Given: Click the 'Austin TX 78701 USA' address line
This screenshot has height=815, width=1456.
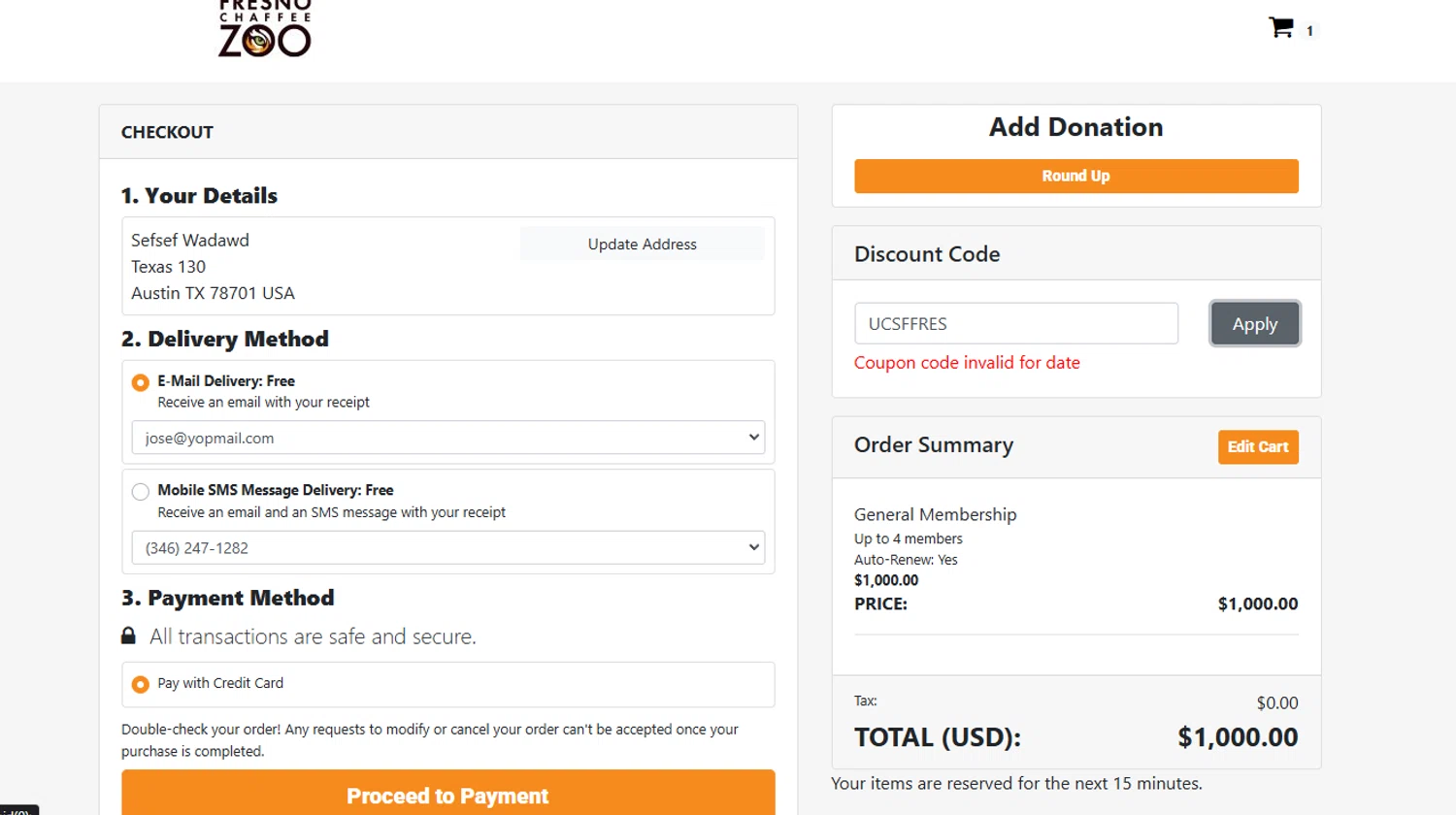Looking at the screenshot, I should 213,293.
